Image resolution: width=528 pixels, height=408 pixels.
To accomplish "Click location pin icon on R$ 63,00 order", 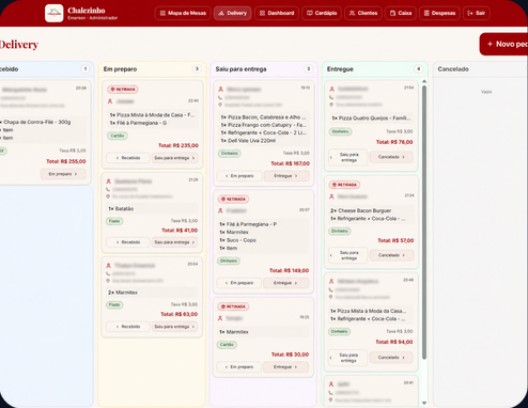I will coord(108,280).
